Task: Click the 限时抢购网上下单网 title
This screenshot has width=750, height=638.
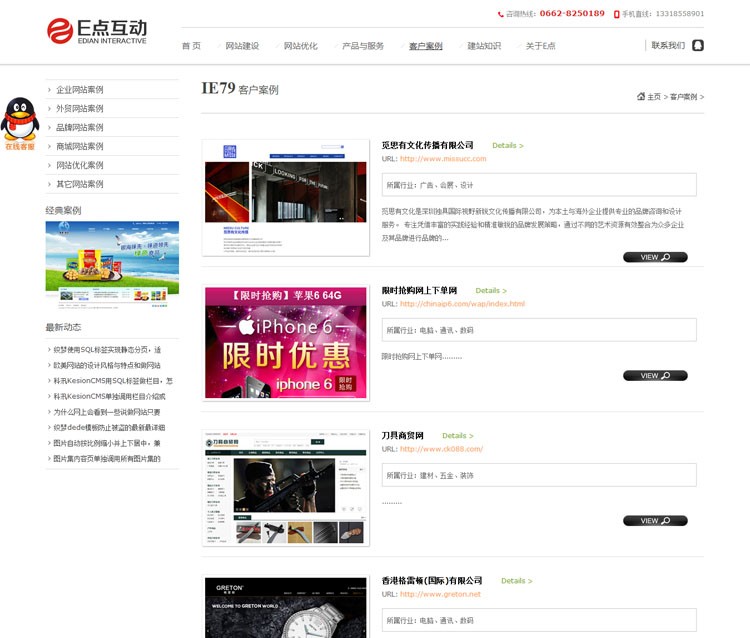Action: pos(419,290)
